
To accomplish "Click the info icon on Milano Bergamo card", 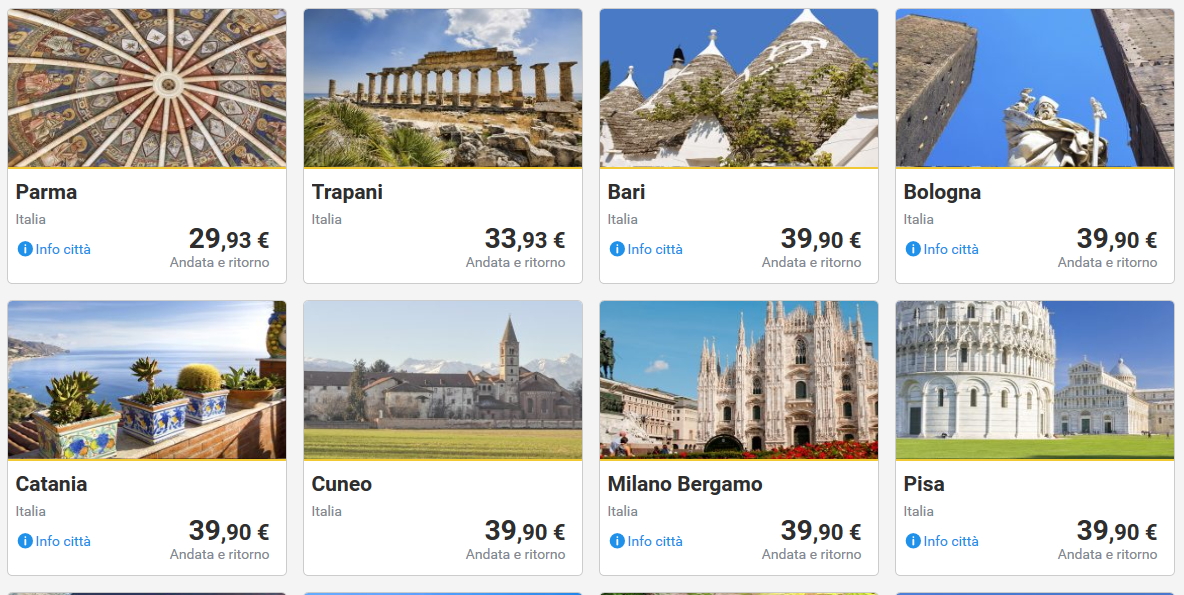I will click(617, 541).
